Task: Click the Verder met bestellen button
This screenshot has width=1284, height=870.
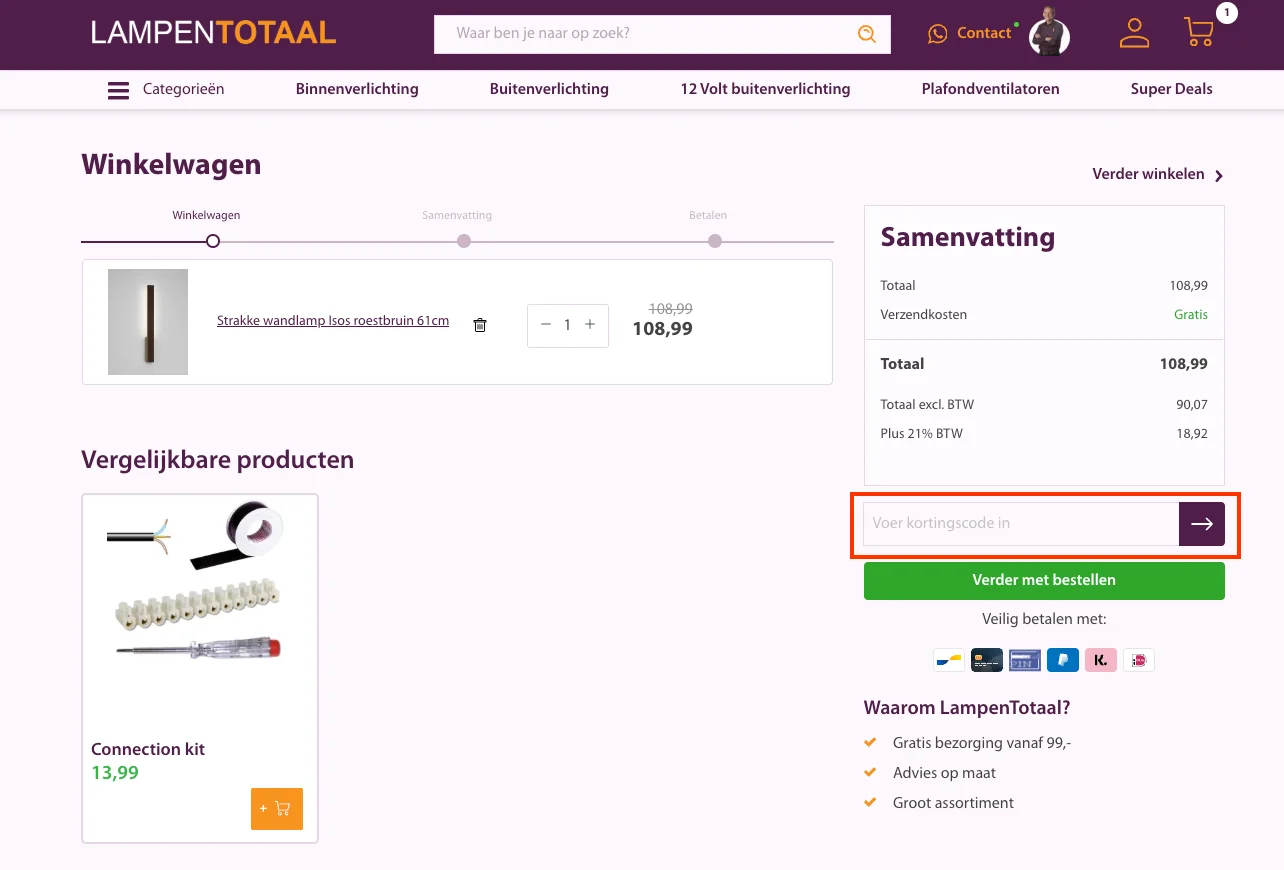Action: 1043,580
